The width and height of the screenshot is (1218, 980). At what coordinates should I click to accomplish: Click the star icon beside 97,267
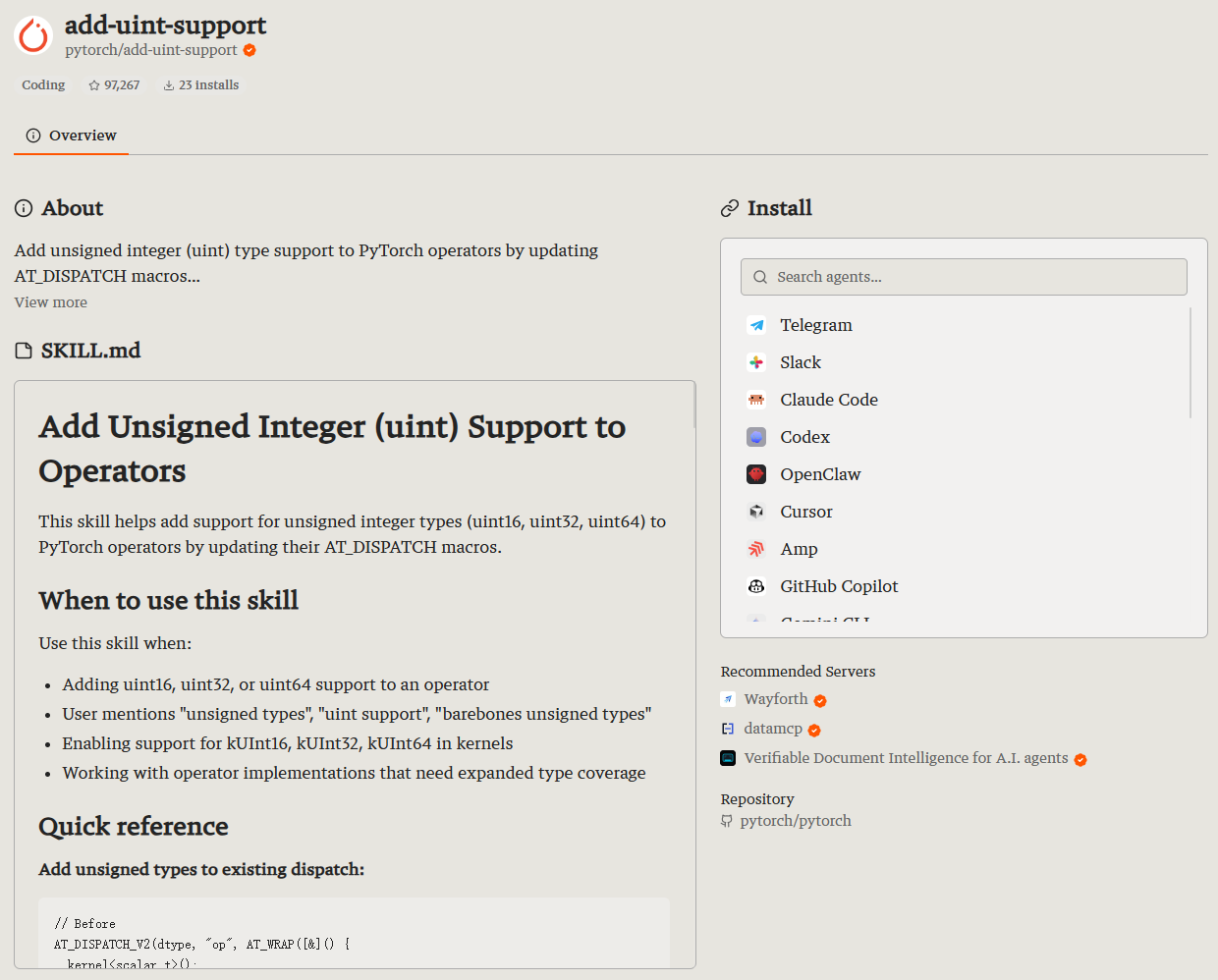click(94, 85)
